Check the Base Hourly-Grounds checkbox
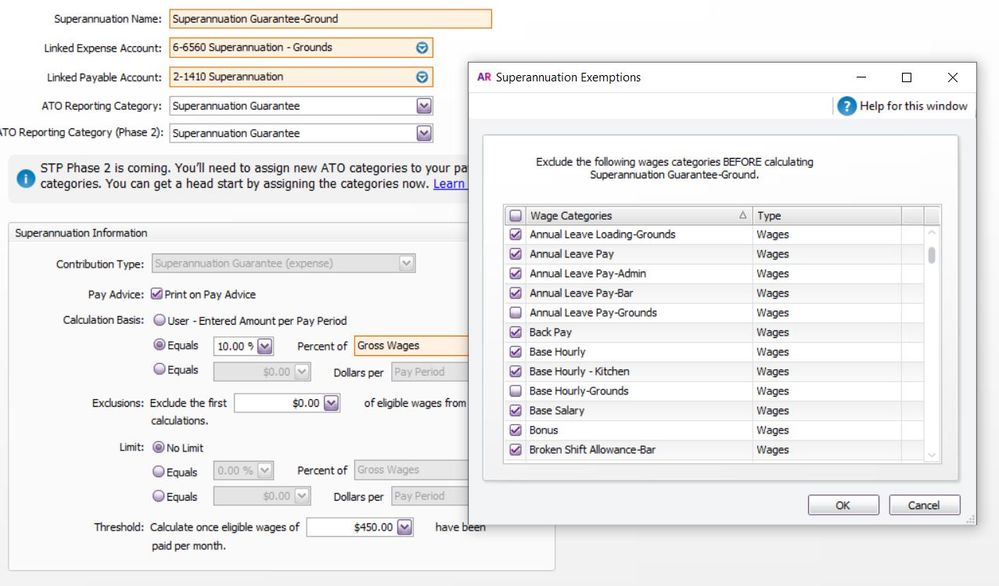The image size is (999, 586). [516, 391]
